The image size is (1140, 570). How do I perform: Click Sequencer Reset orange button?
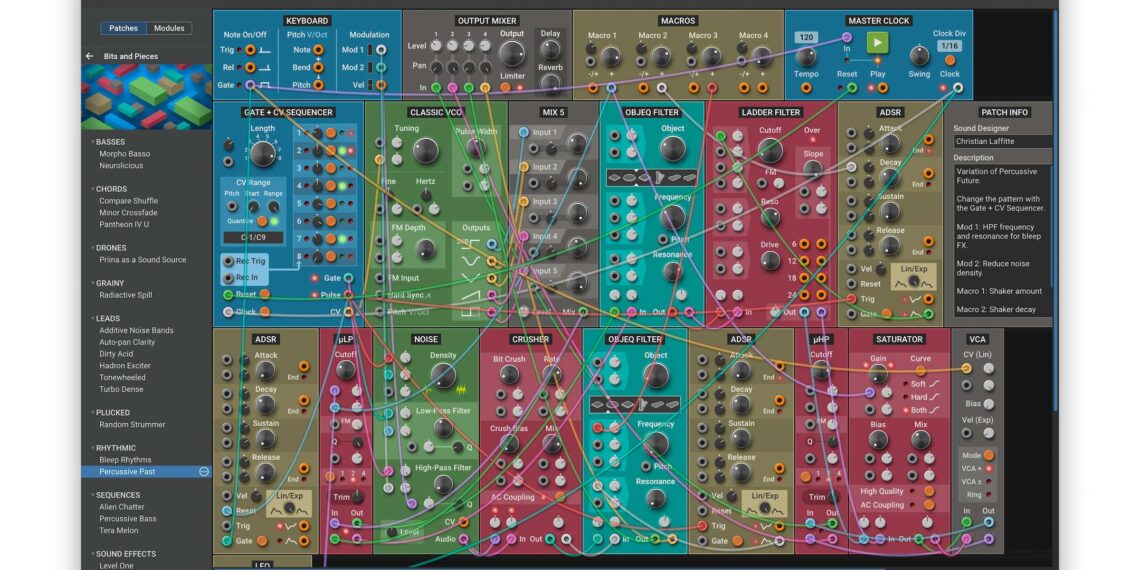(x=265, y=294)
